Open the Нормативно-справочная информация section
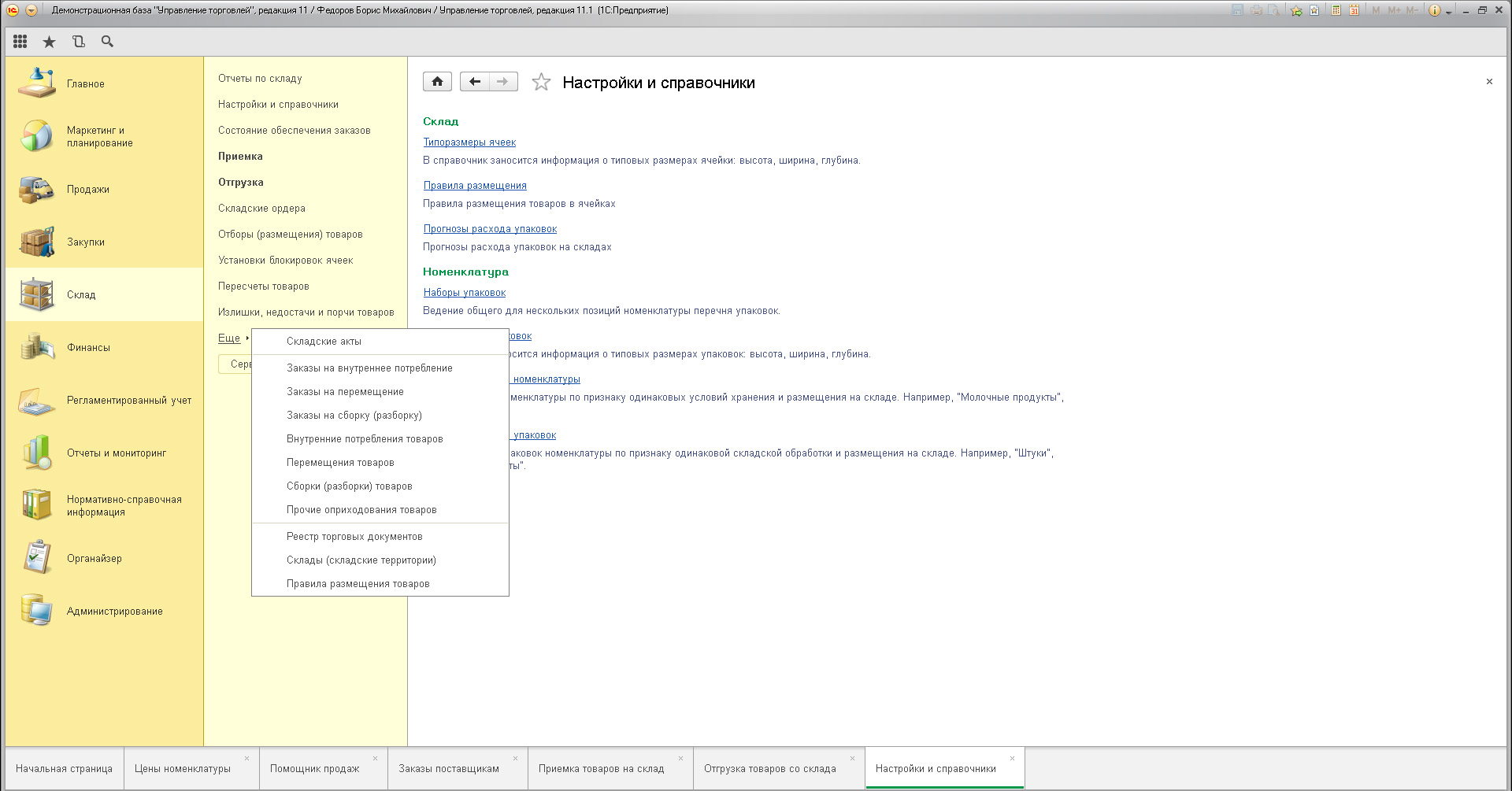This screenshot has height=791, width=1512. (x=104, y=505)
